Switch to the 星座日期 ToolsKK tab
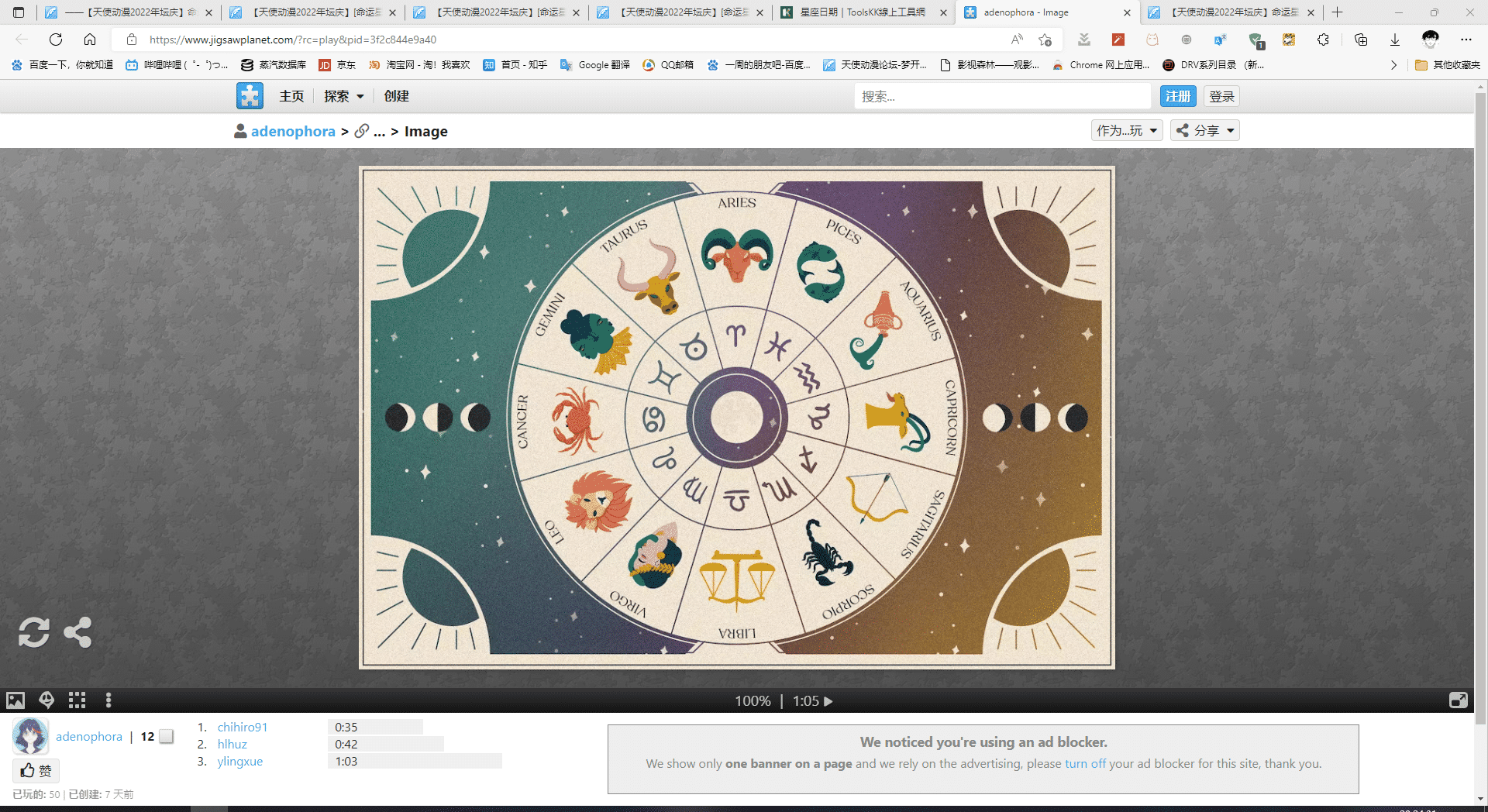This screenshot has width=1488, height=812. click(x=863, y=12)
